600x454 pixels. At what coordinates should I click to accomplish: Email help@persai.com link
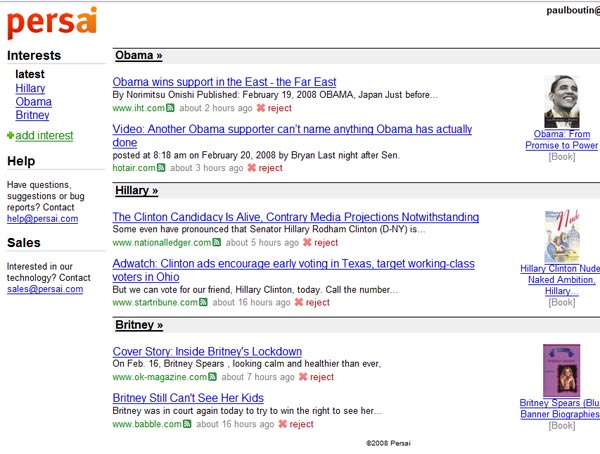[x=42, y=219]
